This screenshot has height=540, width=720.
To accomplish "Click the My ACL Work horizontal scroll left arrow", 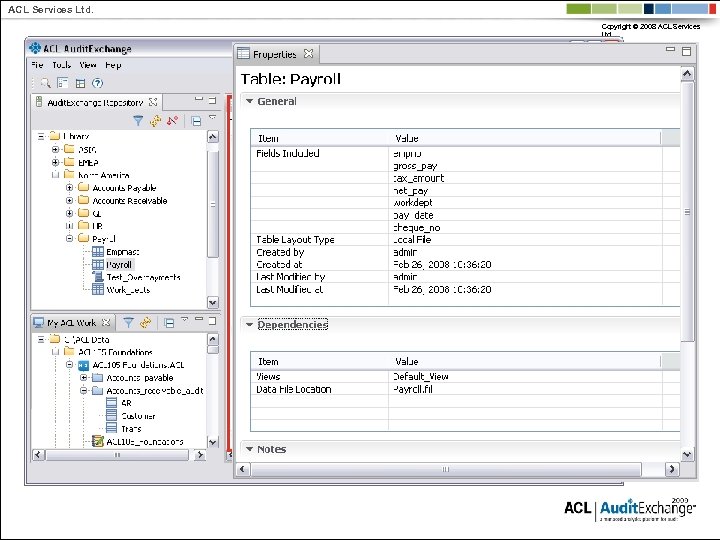I will tap(38, 455).
